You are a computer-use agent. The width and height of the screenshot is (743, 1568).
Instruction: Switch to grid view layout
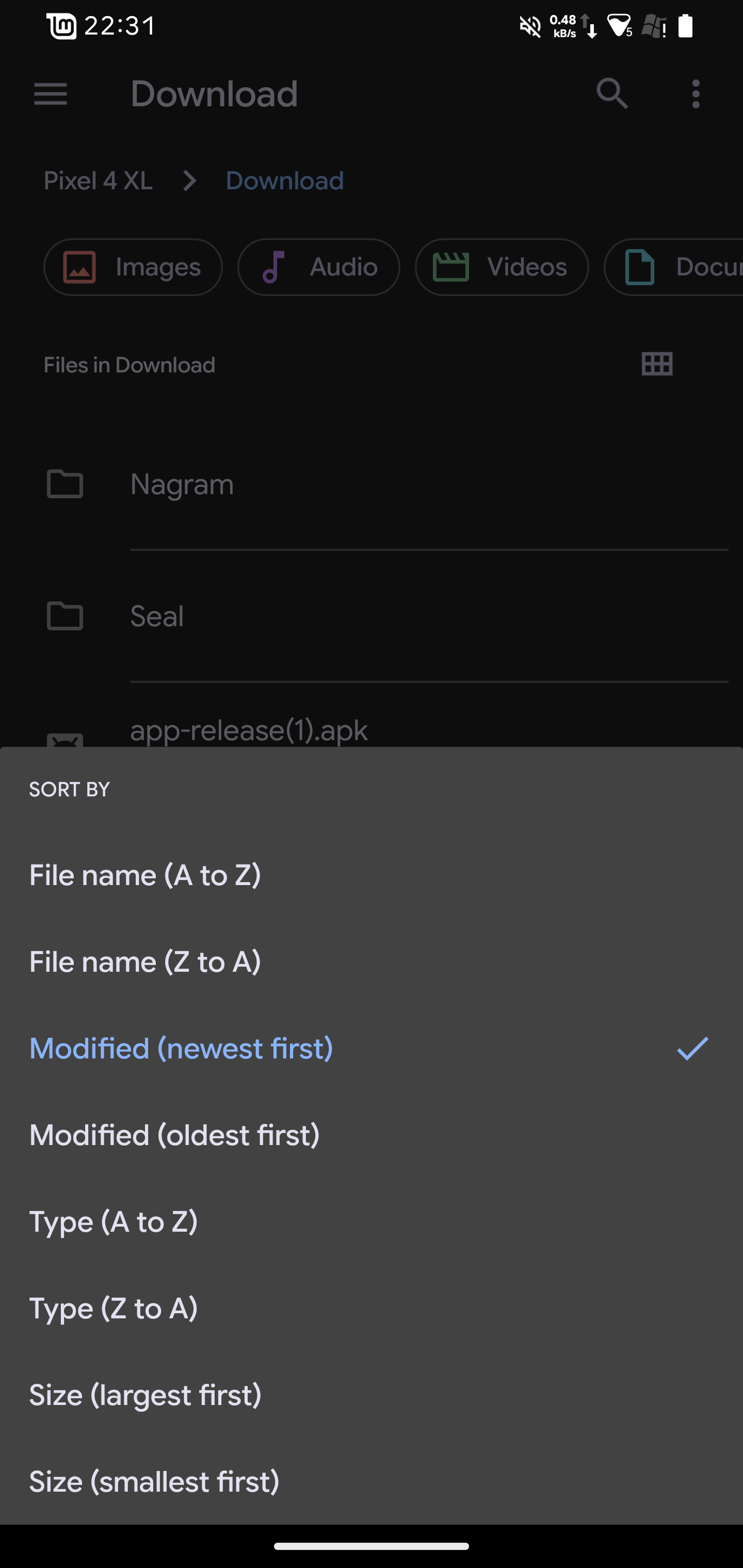(x=657, y=365)
